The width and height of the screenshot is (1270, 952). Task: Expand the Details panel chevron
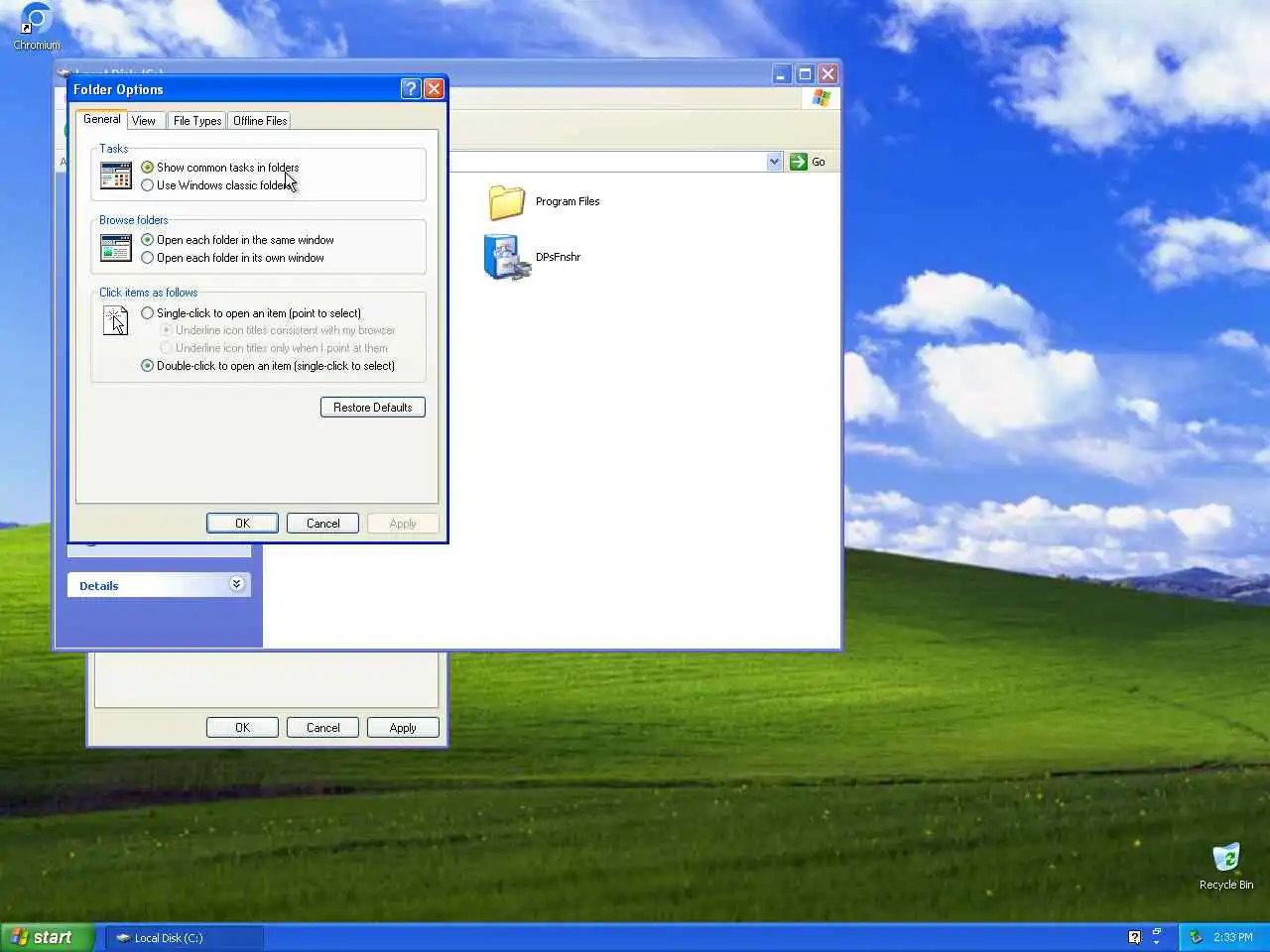[236, 584]
